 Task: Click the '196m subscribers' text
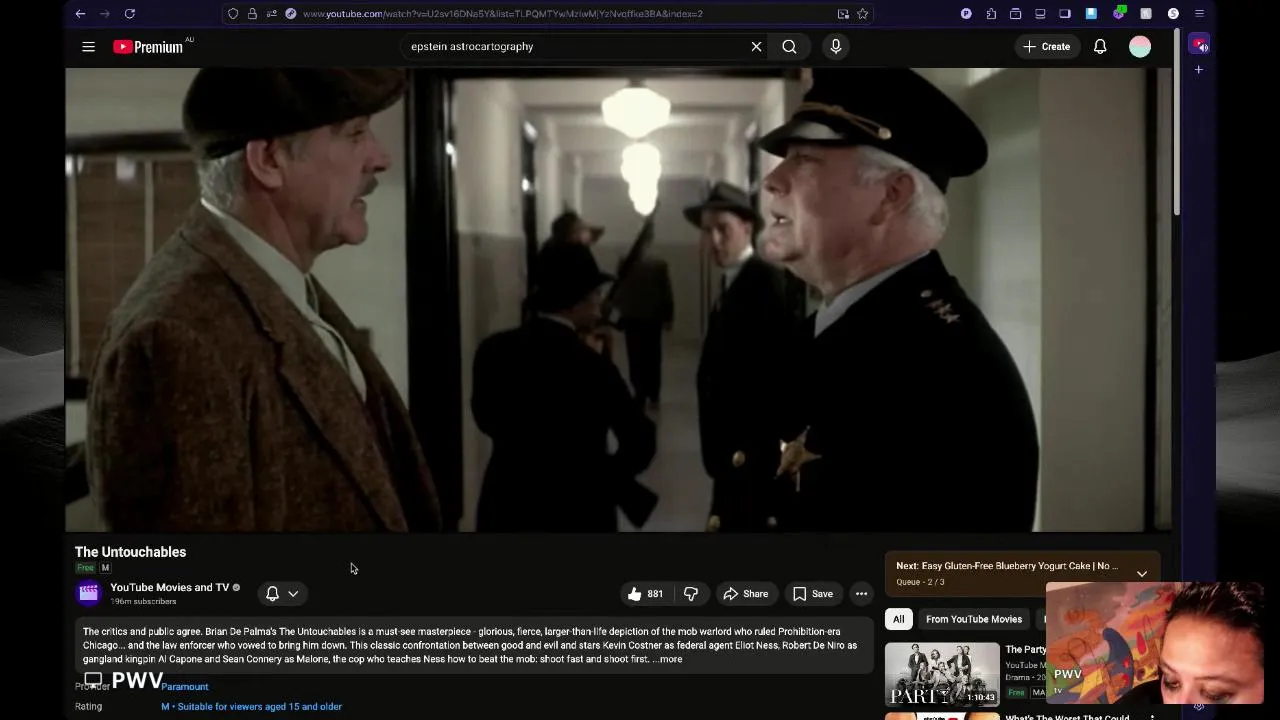point(143,602)
